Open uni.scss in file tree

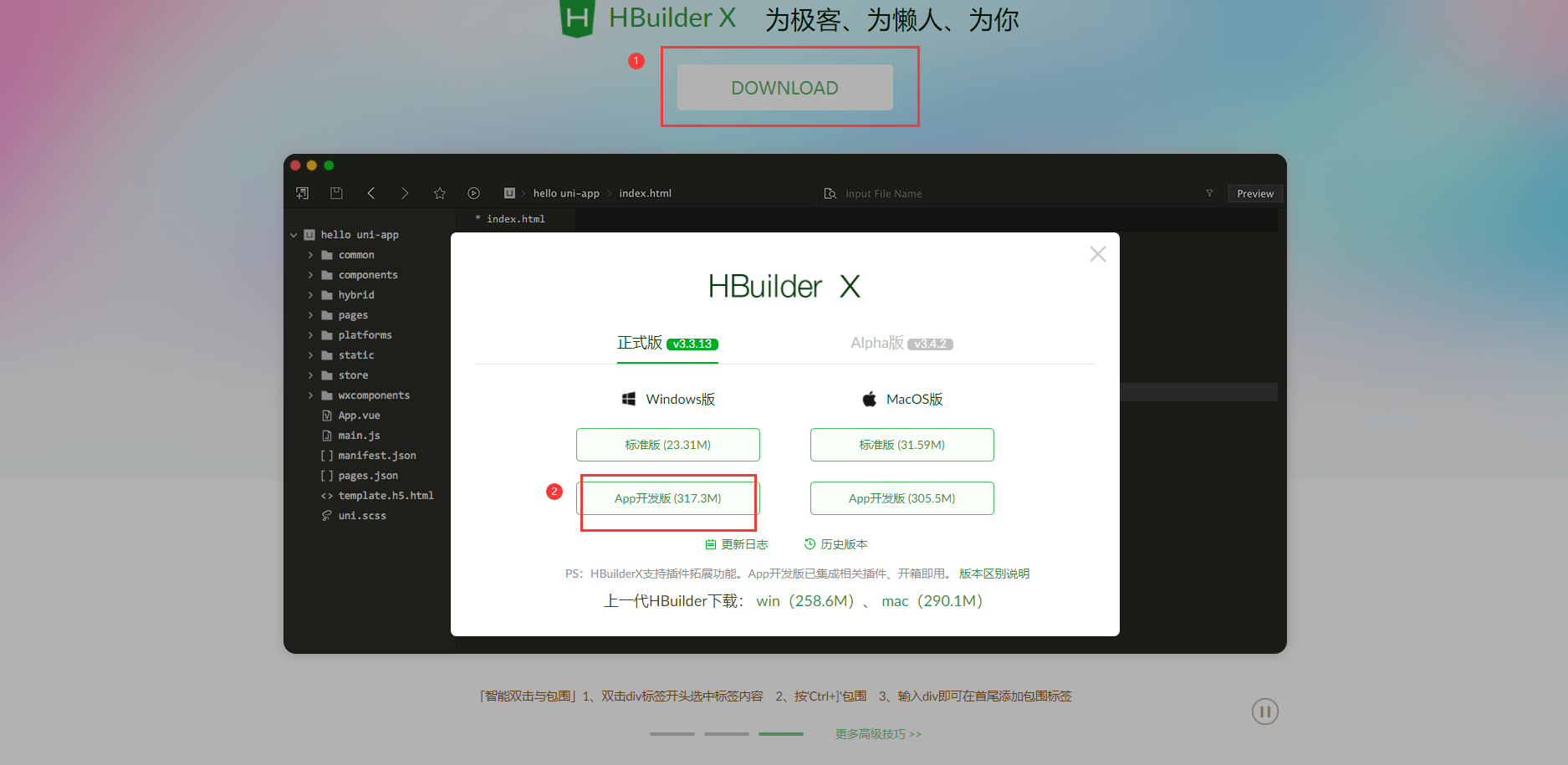point(362,516)
